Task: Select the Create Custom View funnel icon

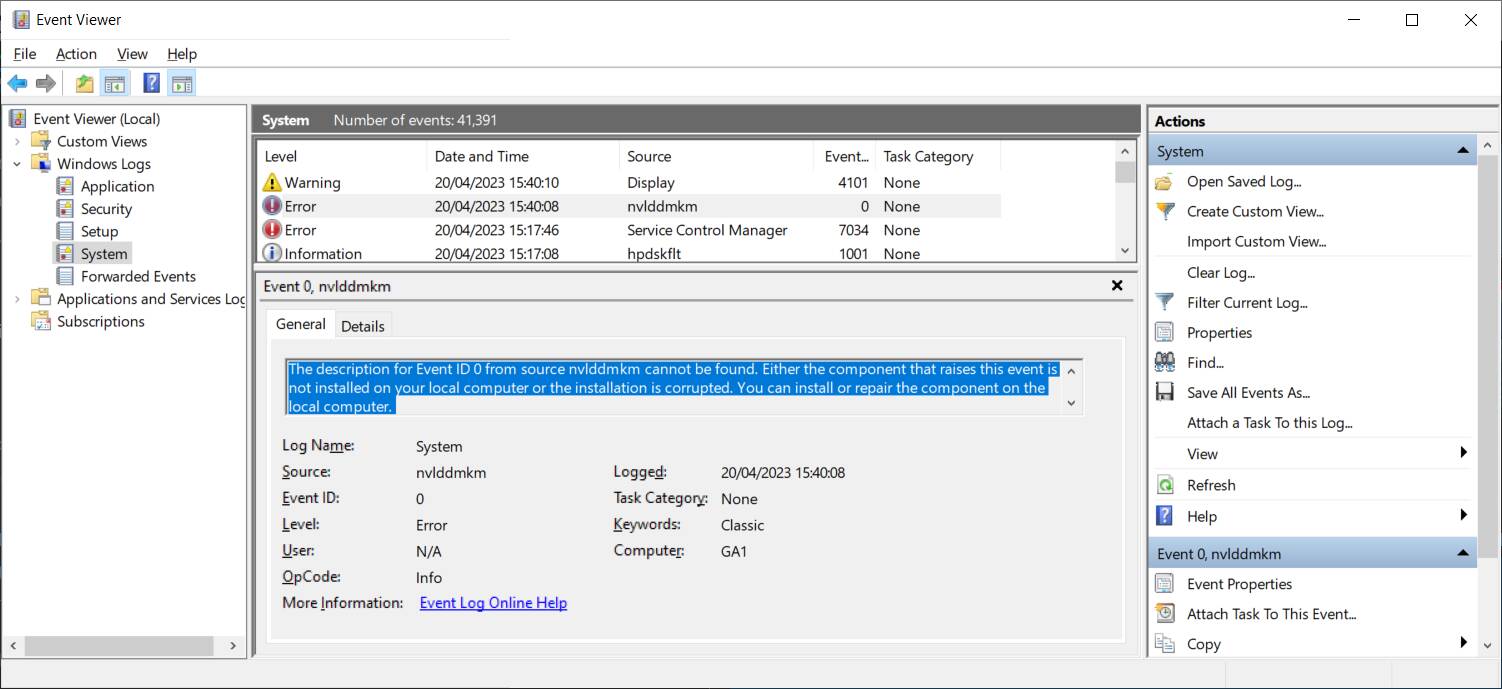Action: (x=1166, y=211)
